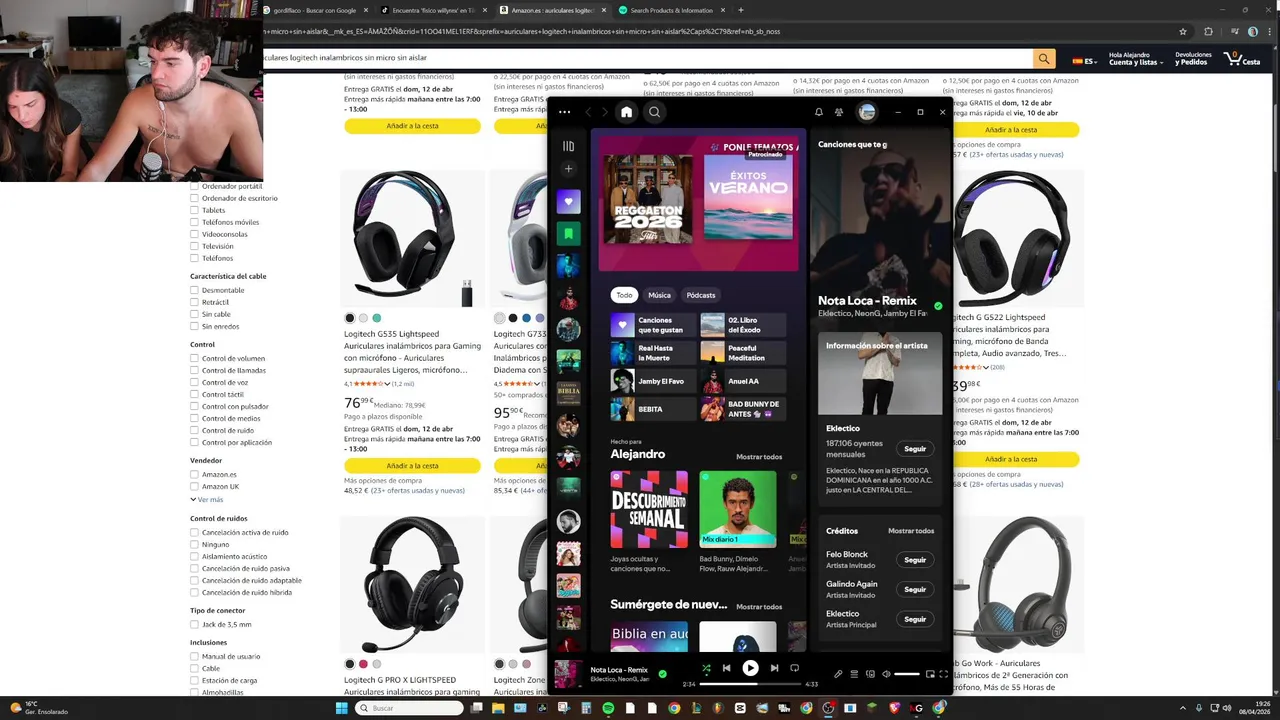1280x720 pixels.
Task: Open Amazon language ES dropdown
Action: (1084, 61)
